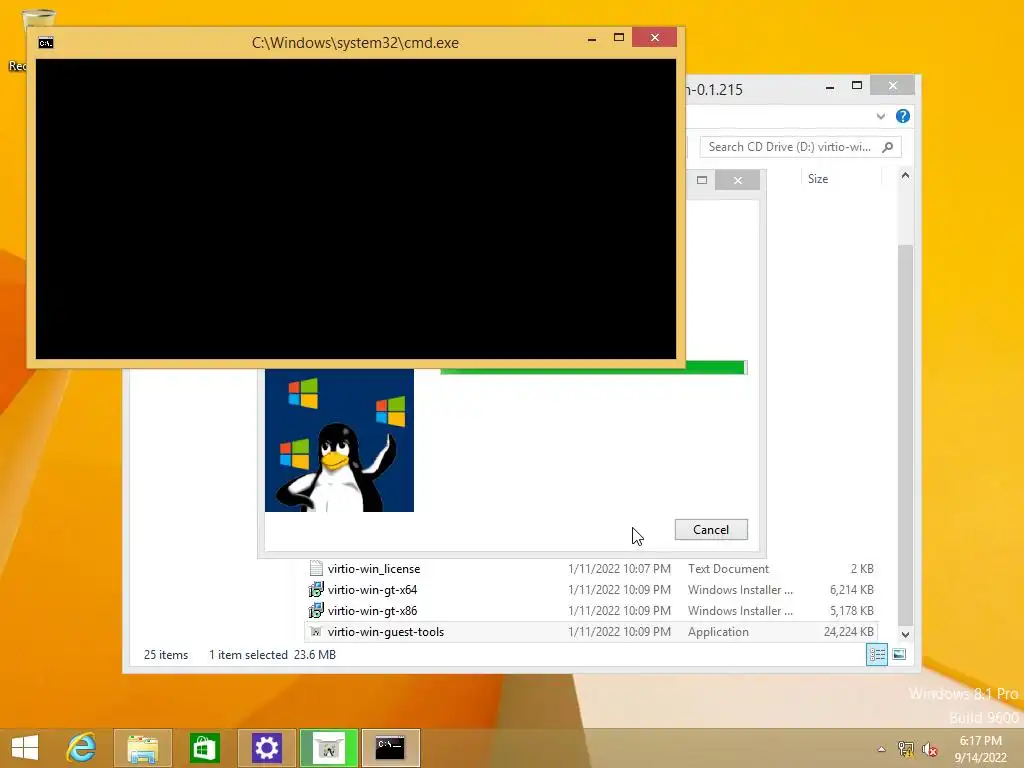Click the virtio-win_license text document icon
Image resolution: width=1024 pixels, height=768 pixels.
[316, 568]
